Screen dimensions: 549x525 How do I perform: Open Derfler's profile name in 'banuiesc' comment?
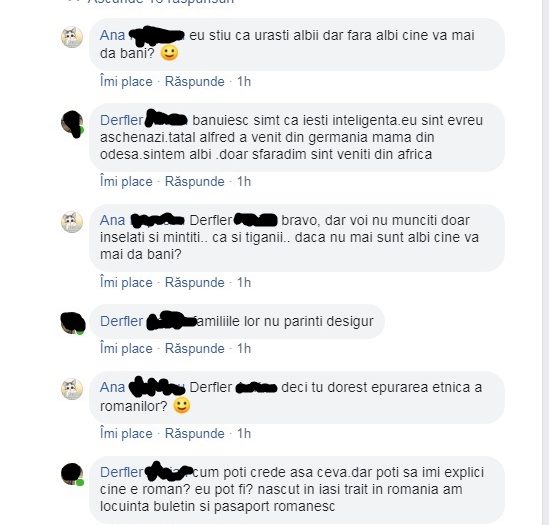click(x=144, y=120)
